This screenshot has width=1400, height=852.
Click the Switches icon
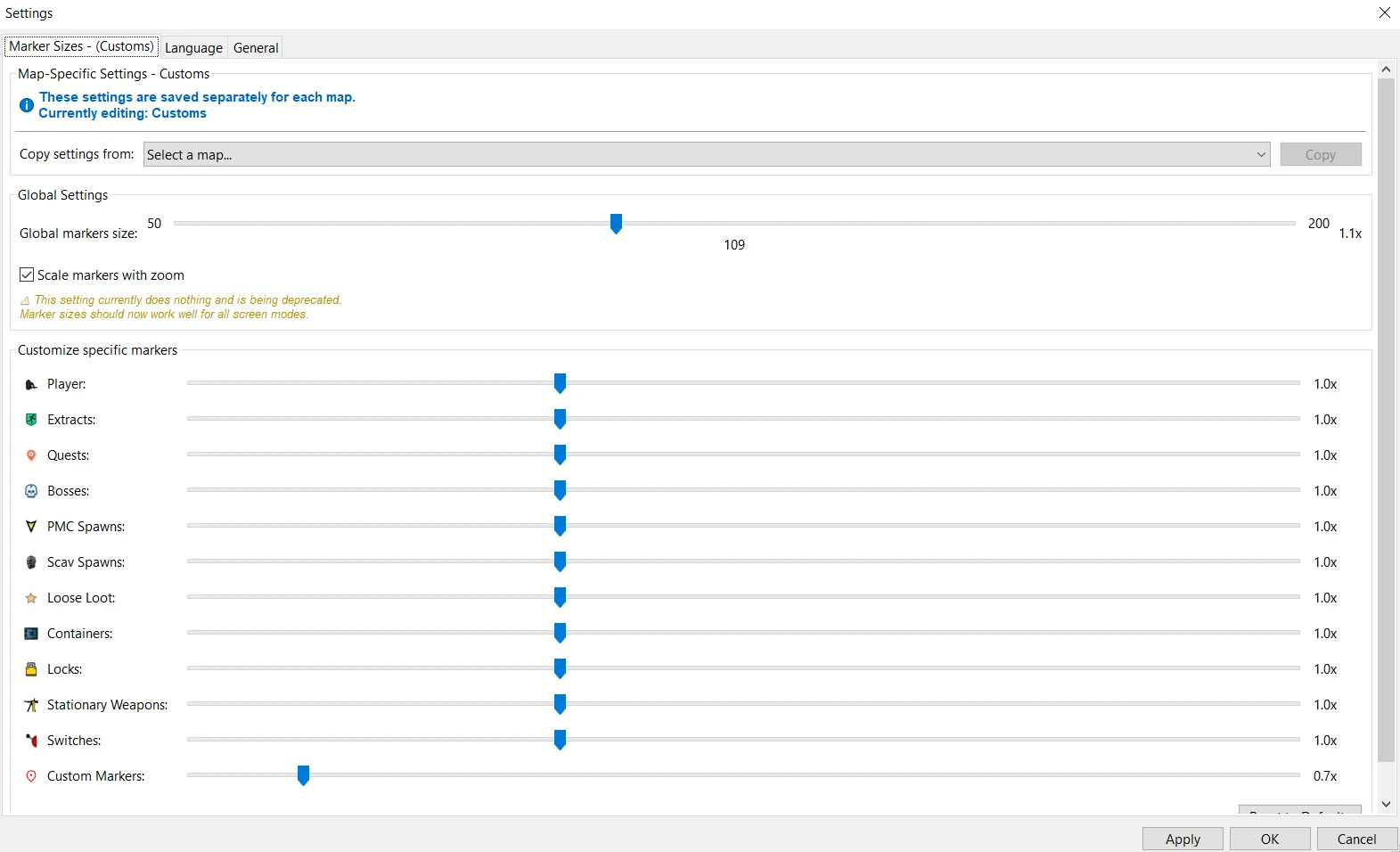(31, 741)
